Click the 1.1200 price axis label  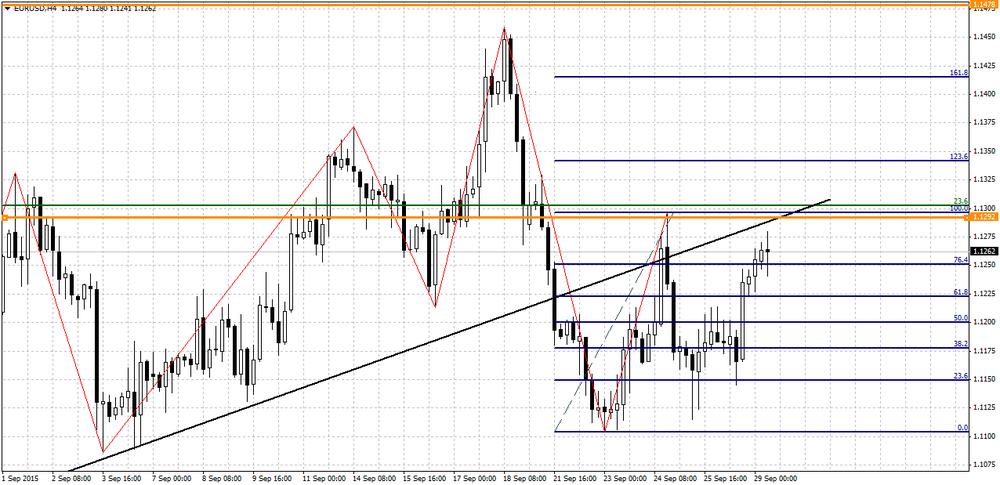[983, 322]
